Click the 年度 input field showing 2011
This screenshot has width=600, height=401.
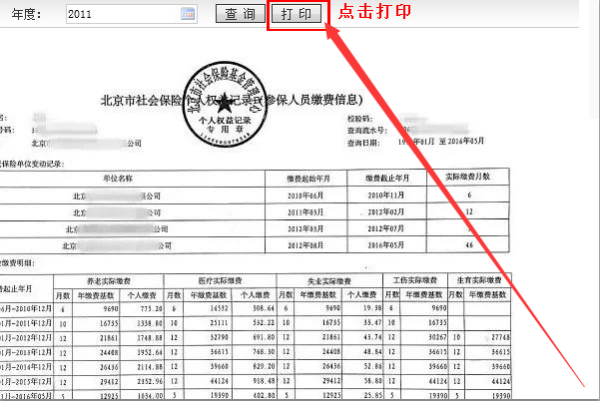pos(131,15)
